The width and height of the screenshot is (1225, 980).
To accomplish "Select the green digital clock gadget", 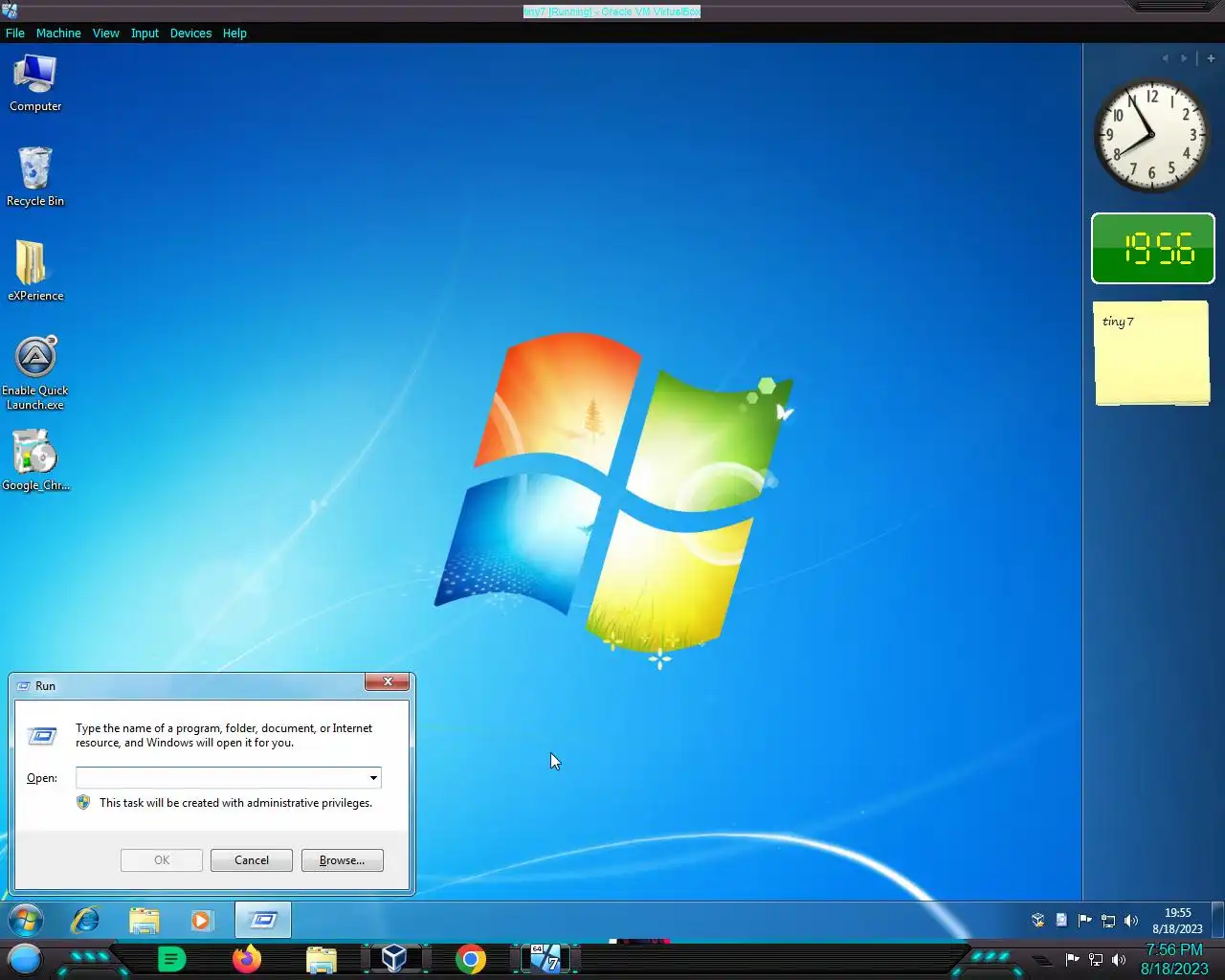I will (1153, 249).
